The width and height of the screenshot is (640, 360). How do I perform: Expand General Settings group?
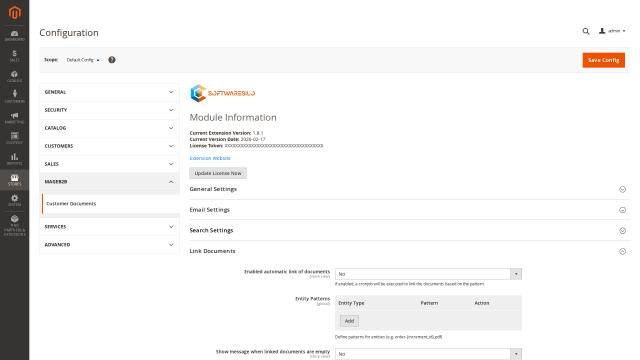point(409,189)
